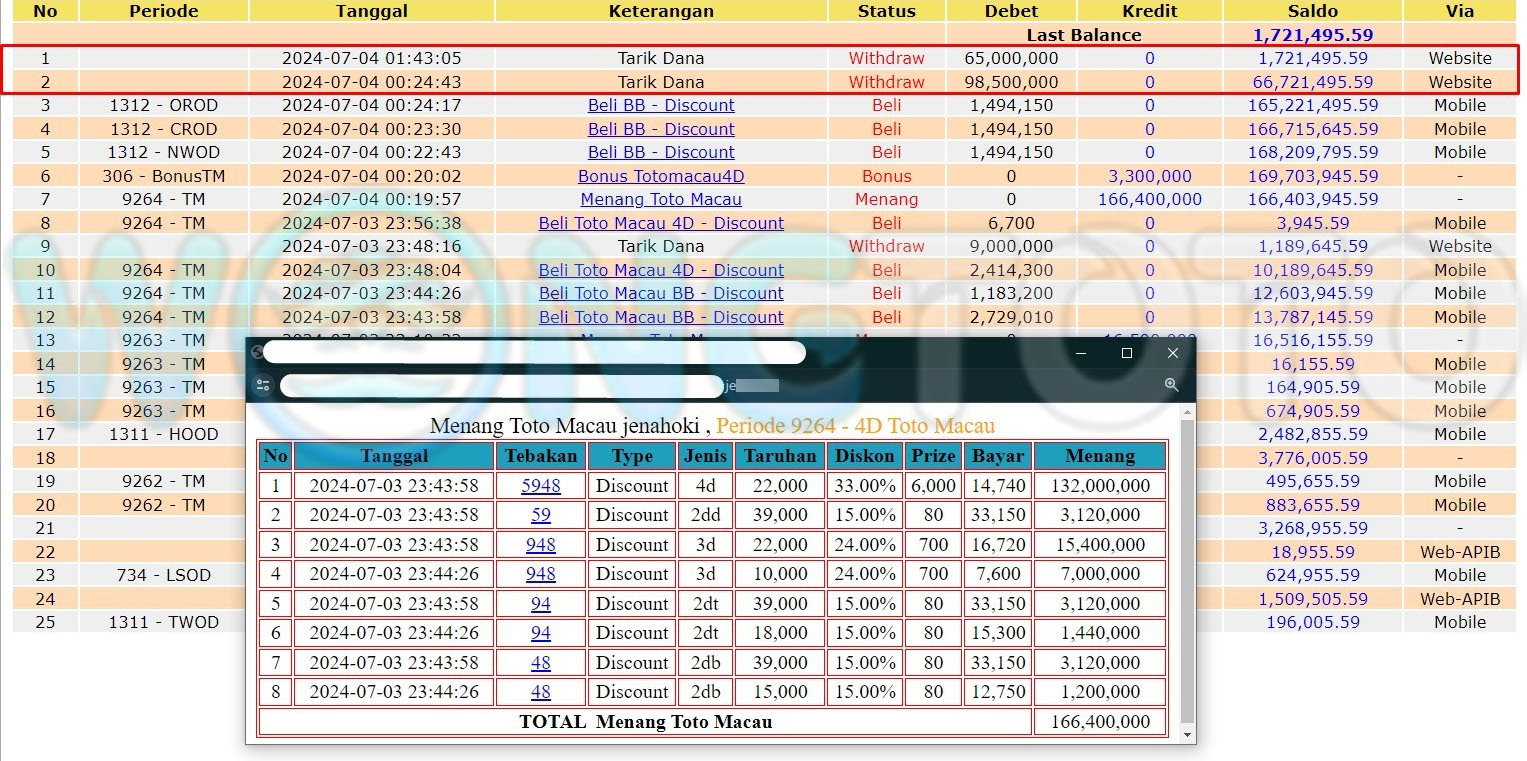
Task: Open Beli BB - Discount for 1312 - OROD
Action: 661,105
